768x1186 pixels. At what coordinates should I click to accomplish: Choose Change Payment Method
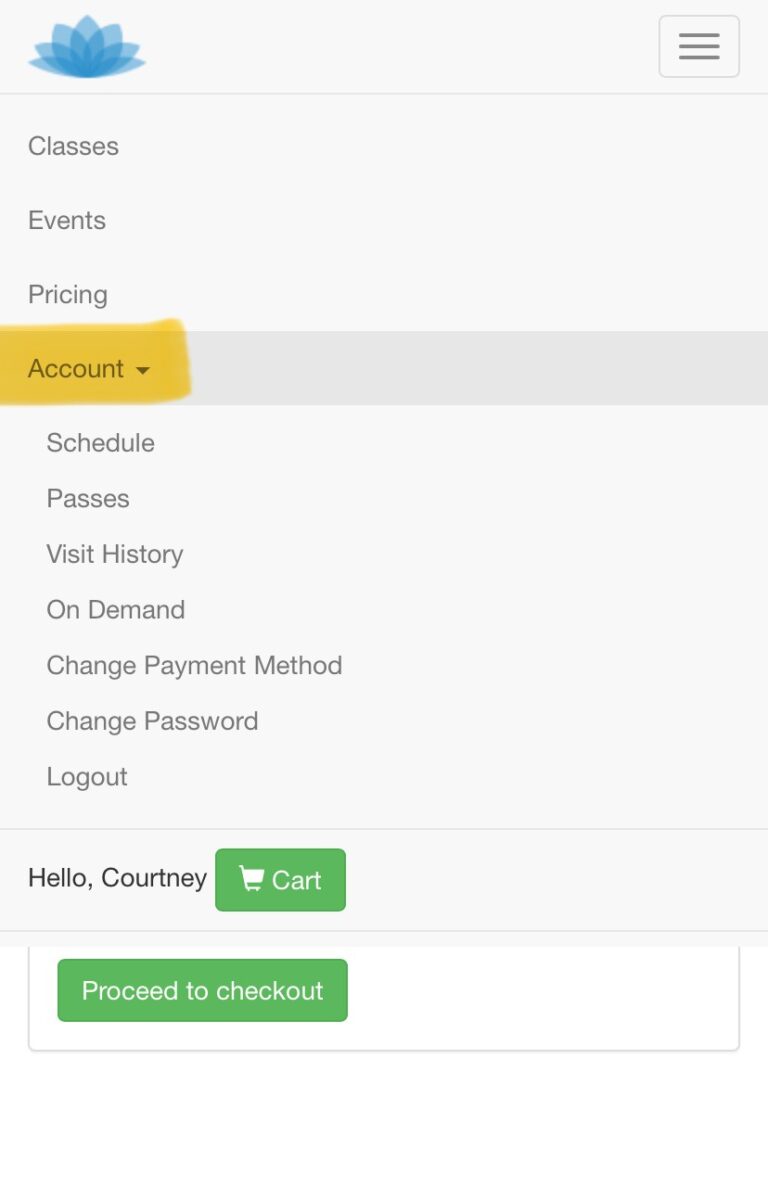point(194,665)
